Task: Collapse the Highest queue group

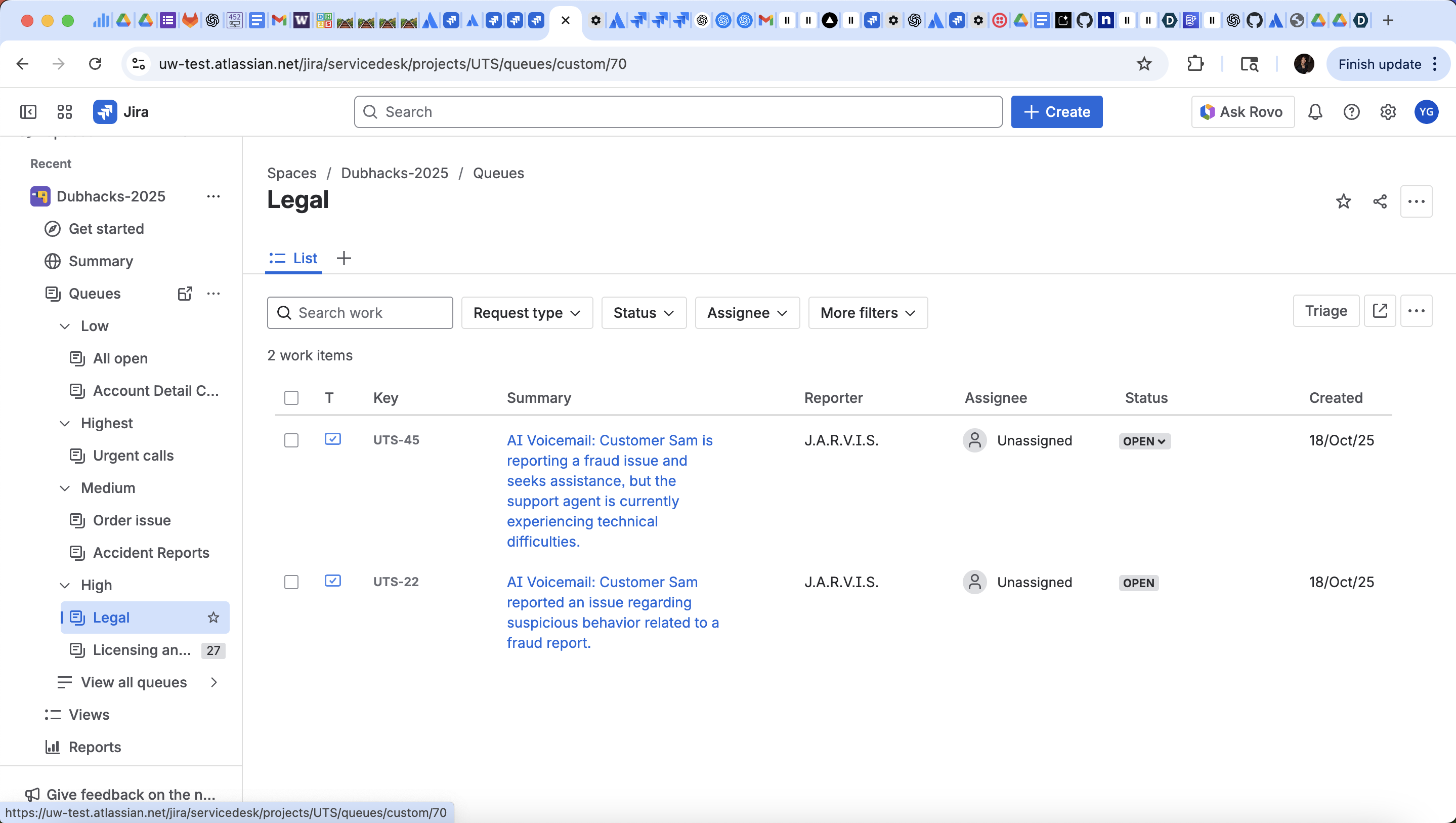Action: [x=65, y=424]
